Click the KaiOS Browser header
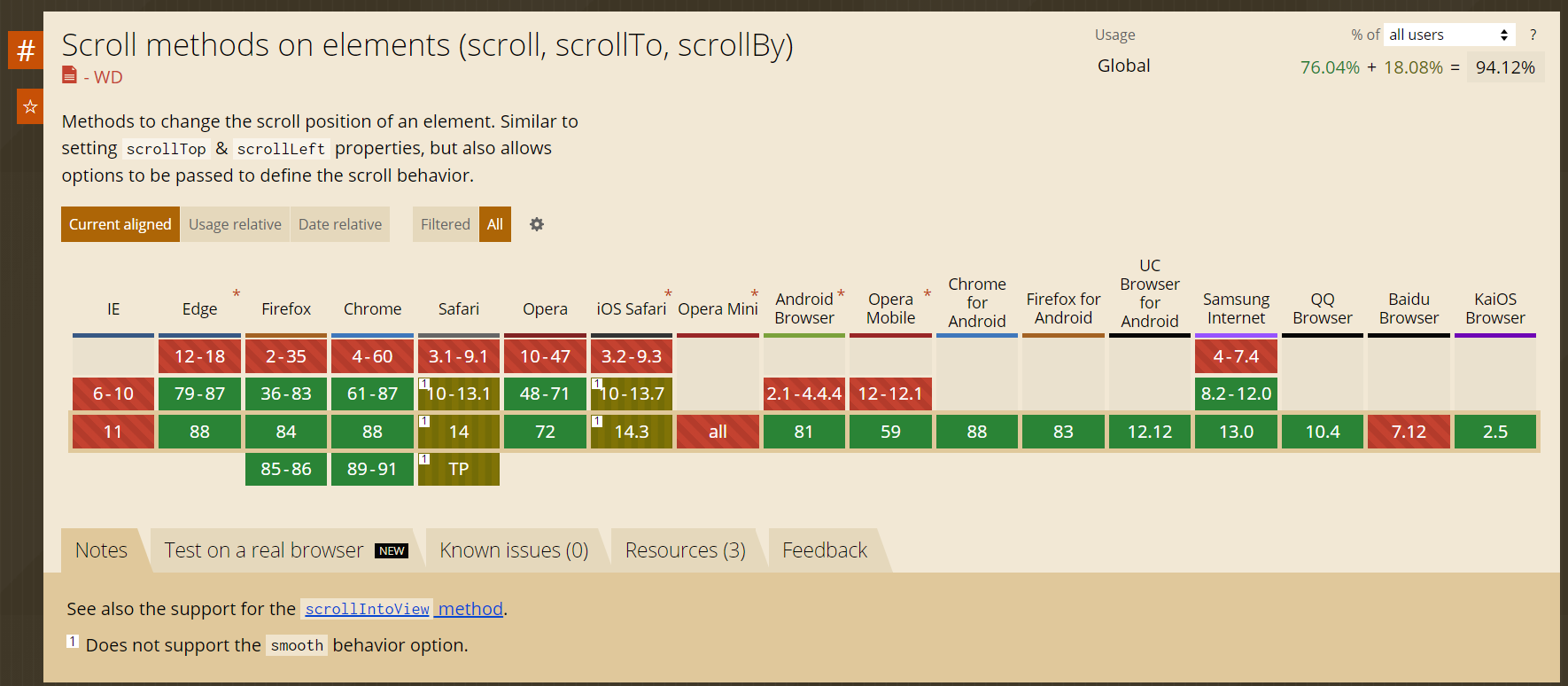Screen dimensions: 1568x686 (1495, 308)
